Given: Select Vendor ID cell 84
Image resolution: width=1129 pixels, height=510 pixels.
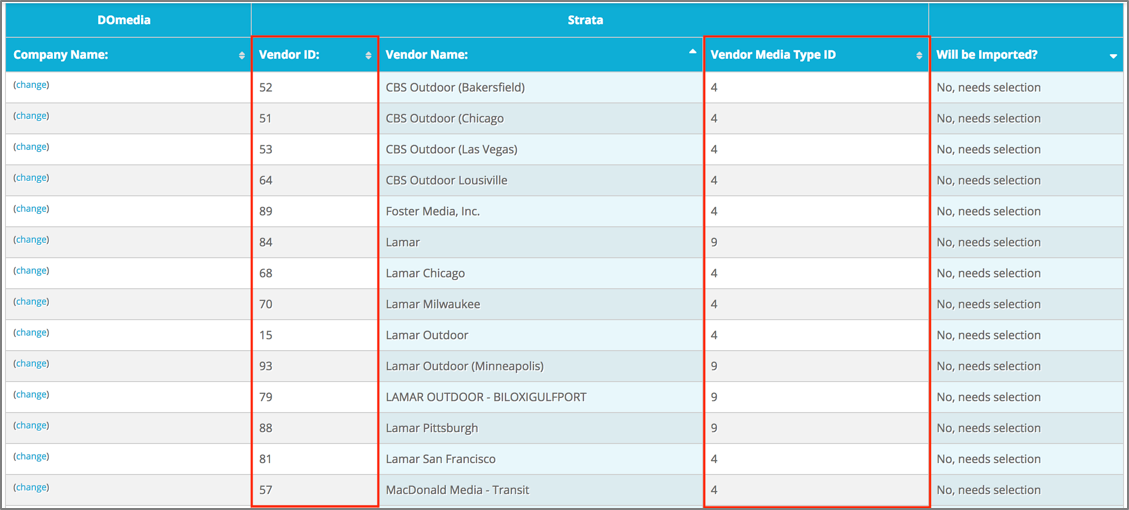Looking at the screenshot, I should click(x=315, y=243).
